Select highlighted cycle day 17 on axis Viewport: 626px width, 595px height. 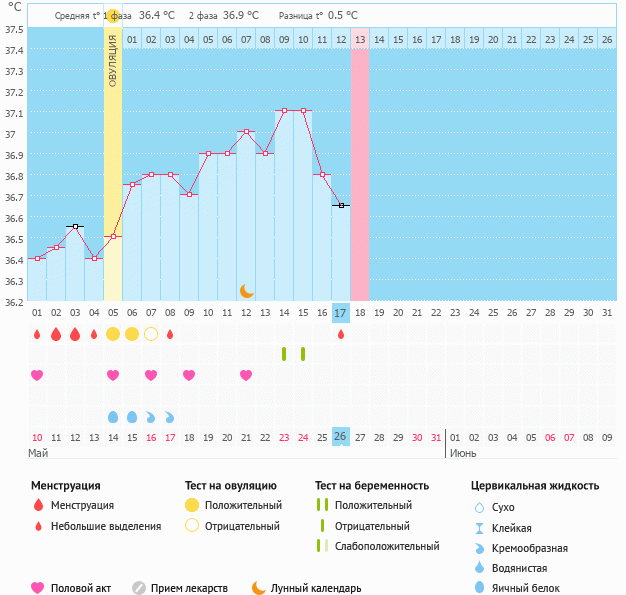point(341,313)
